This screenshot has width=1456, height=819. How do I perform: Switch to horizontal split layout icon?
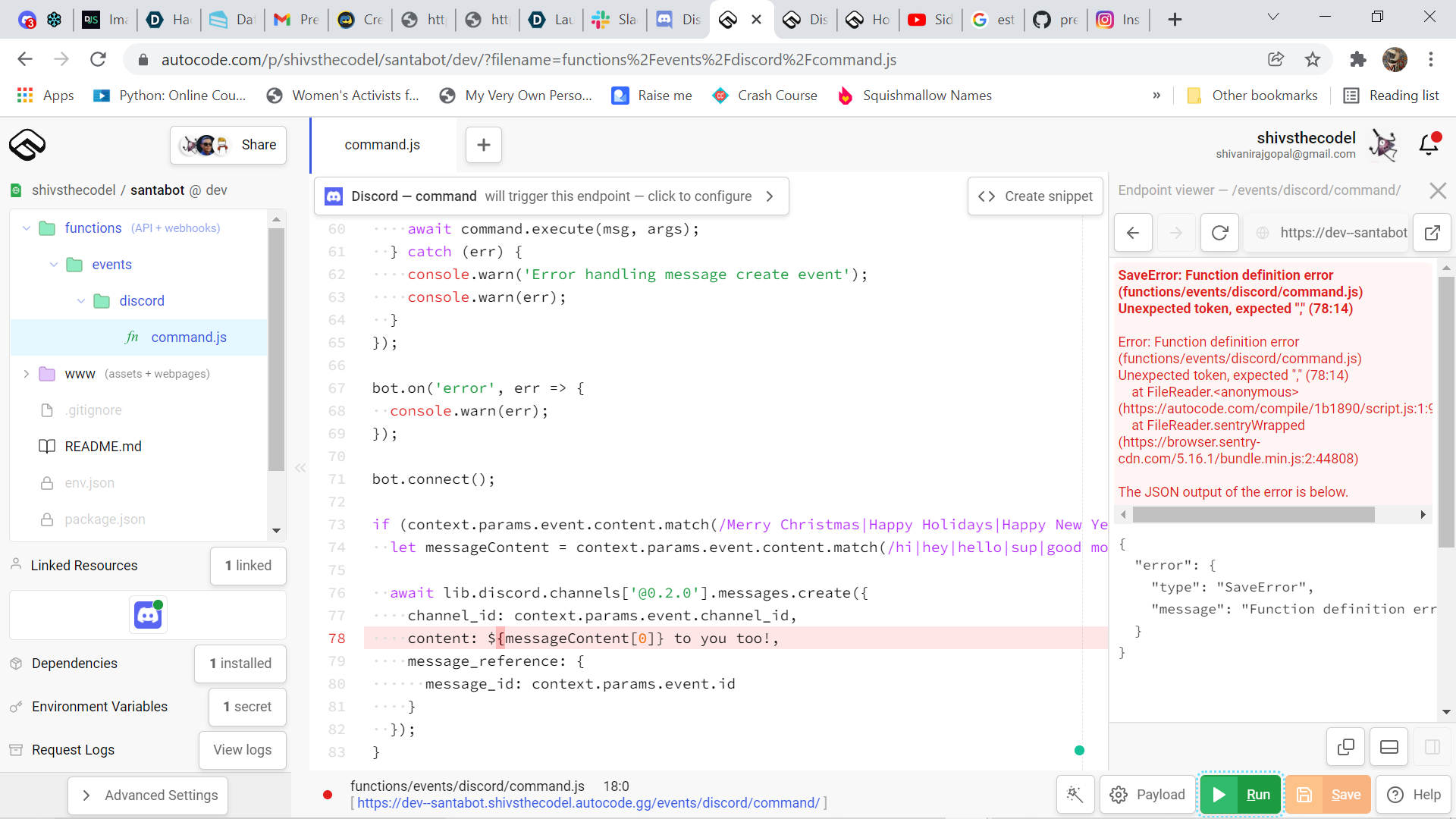click(1389, 747)
